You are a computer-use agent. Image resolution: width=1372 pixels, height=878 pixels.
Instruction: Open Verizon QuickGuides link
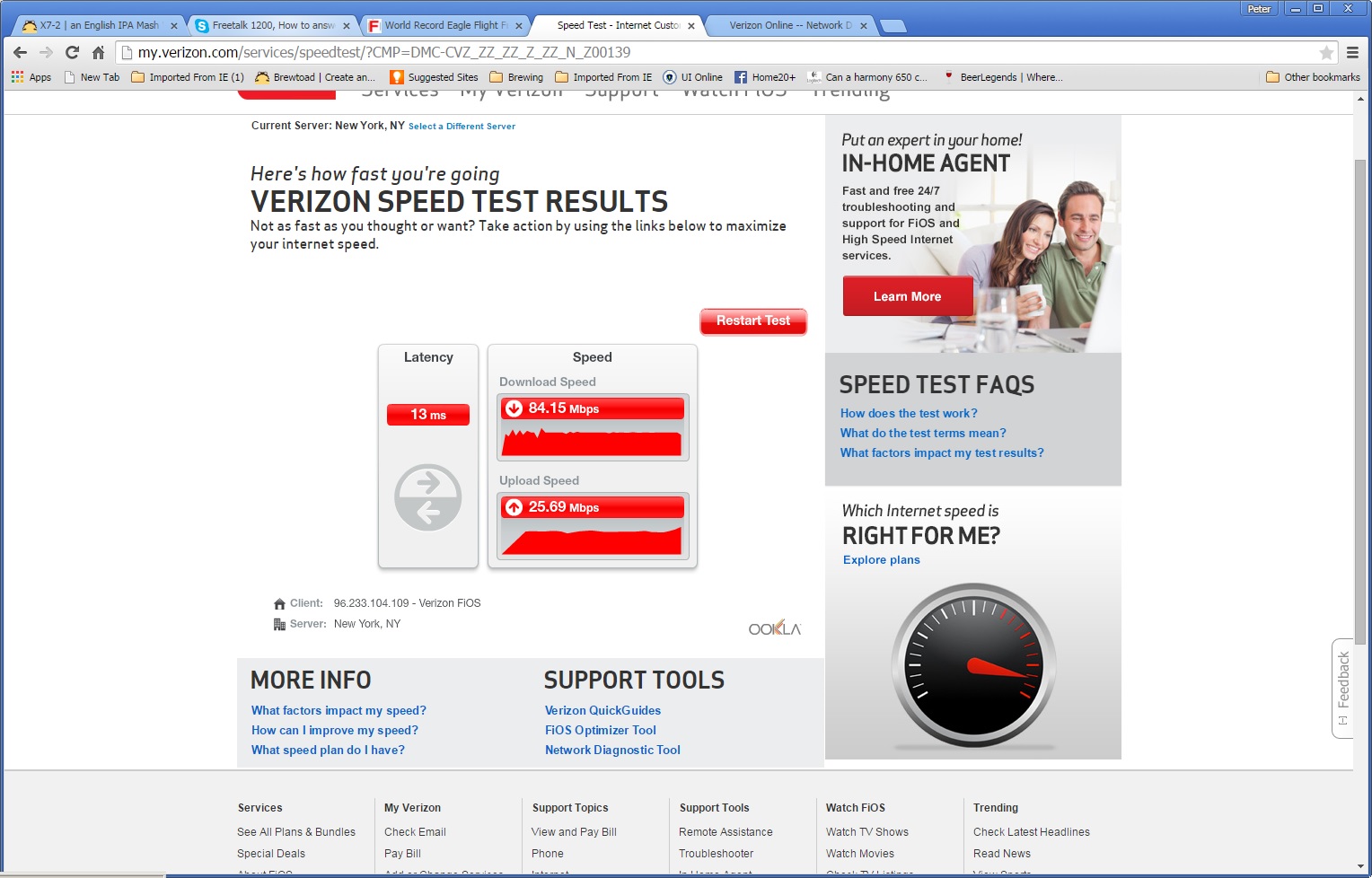pos(602,711)
